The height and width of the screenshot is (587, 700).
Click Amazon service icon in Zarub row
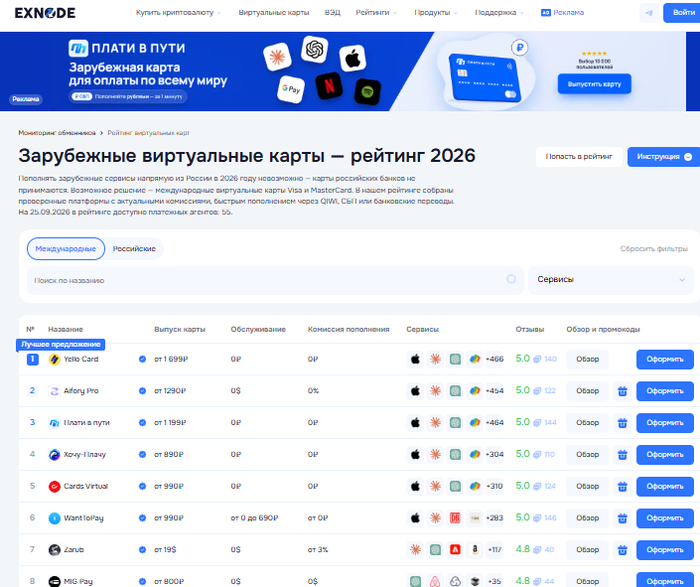[x=475, y=550]
